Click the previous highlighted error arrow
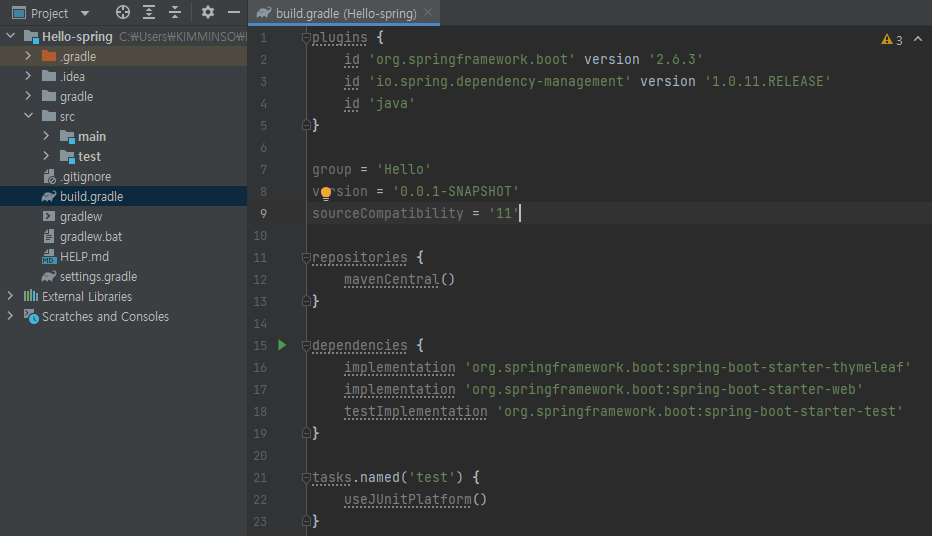This screenshot has height=536, width=932. (x=918, y=39)
